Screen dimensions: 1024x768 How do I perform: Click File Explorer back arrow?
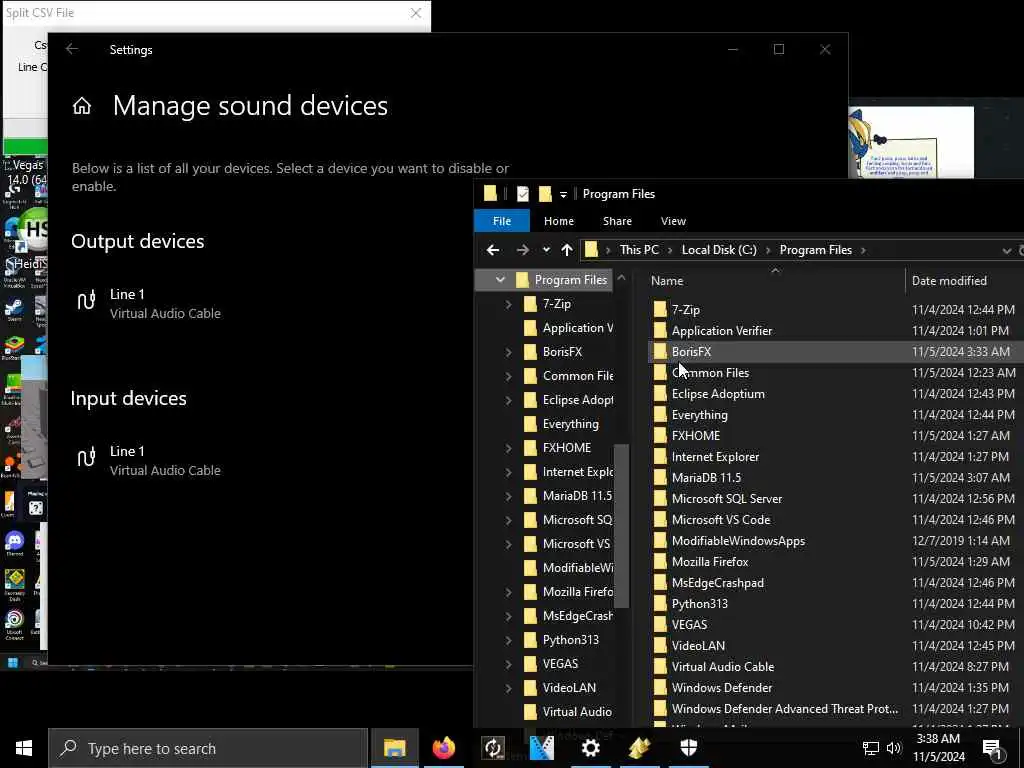493,250
